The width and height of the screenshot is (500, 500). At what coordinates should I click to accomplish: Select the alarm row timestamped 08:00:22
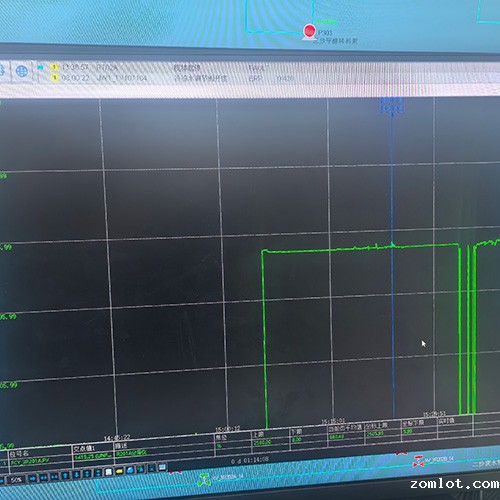pyautogui.click(x=173, y=78)
